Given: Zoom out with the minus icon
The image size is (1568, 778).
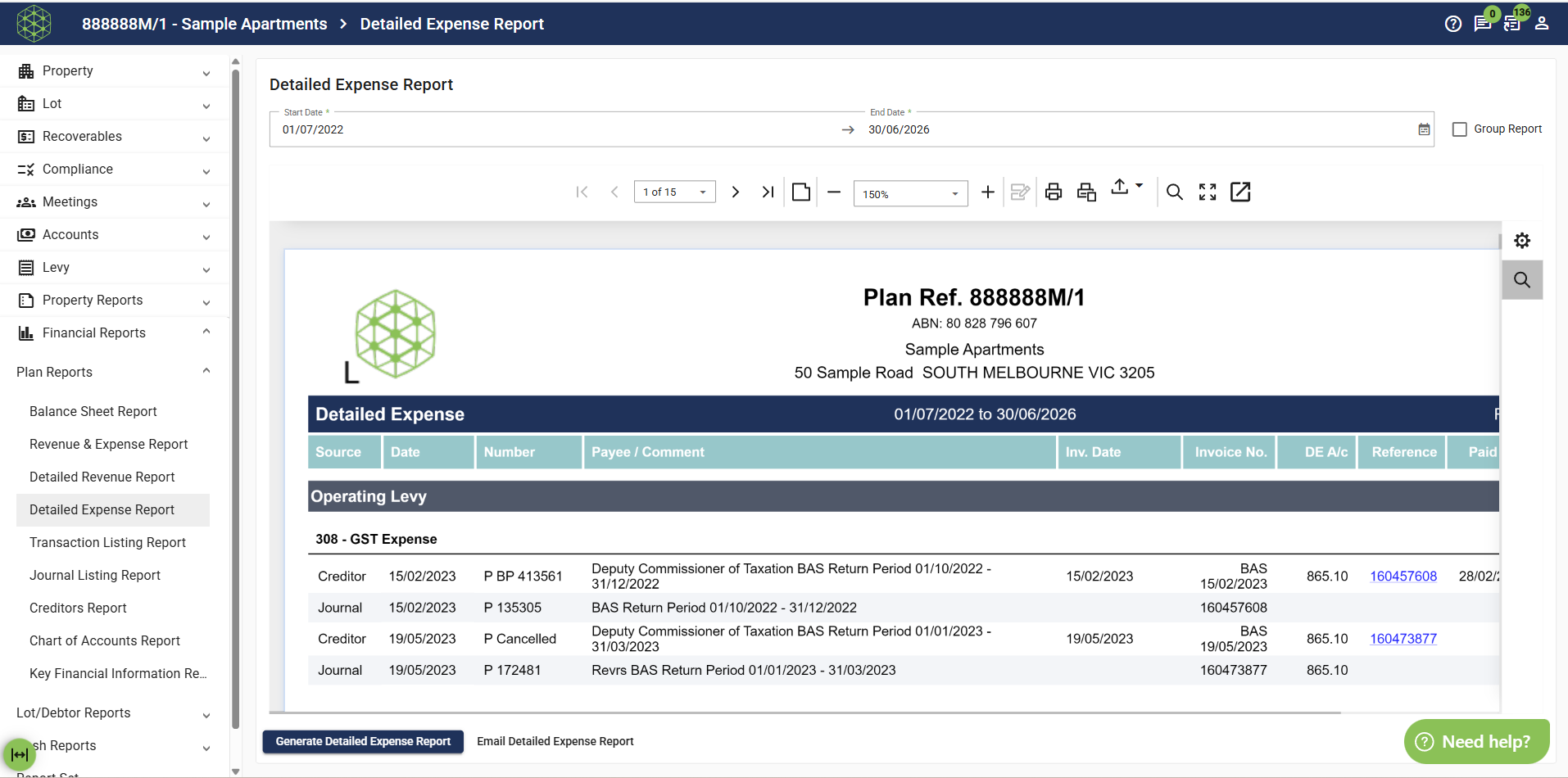Looking at the screenshot, I should tap(834, 192).
